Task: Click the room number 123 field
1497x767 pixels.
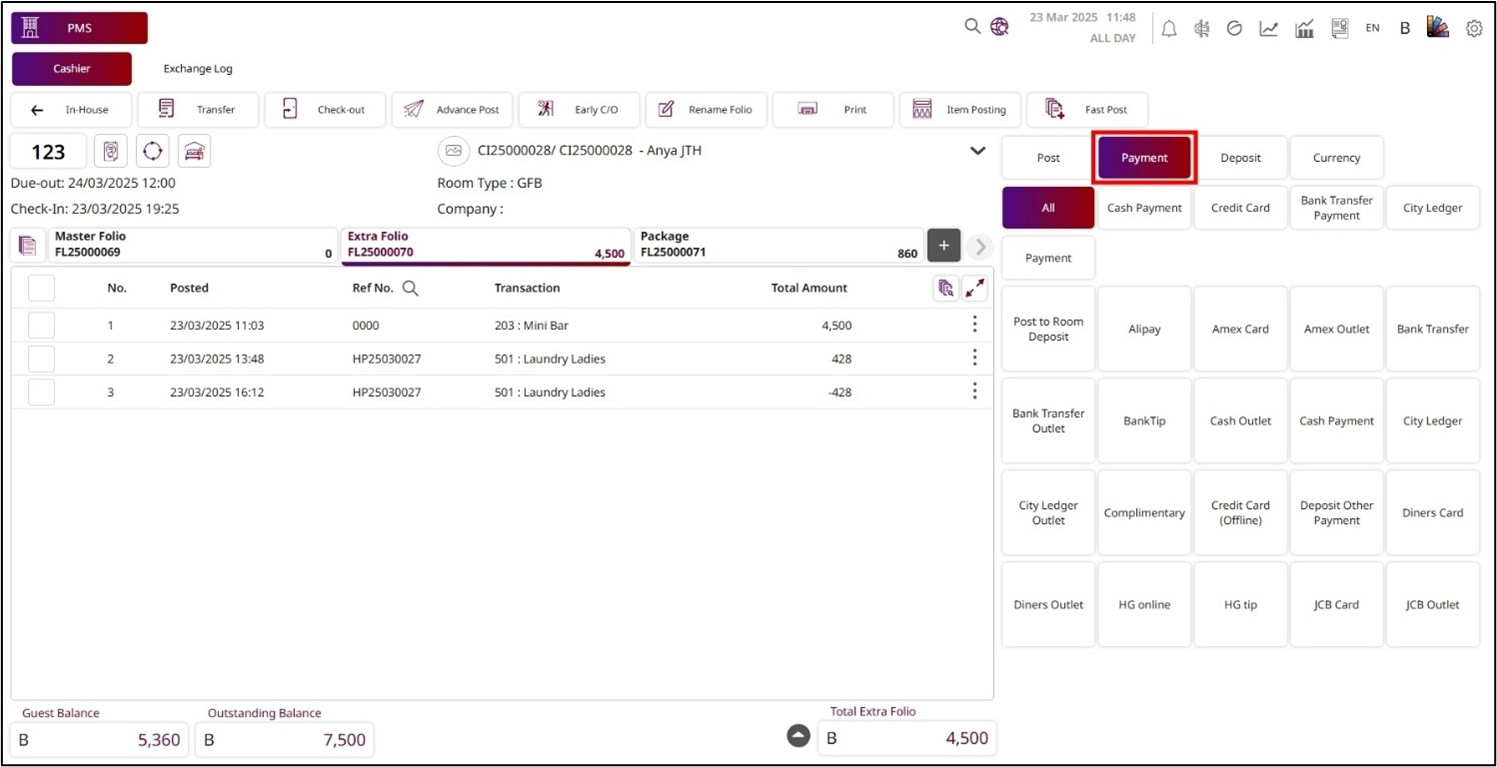Action: click(x=48, y=152)
